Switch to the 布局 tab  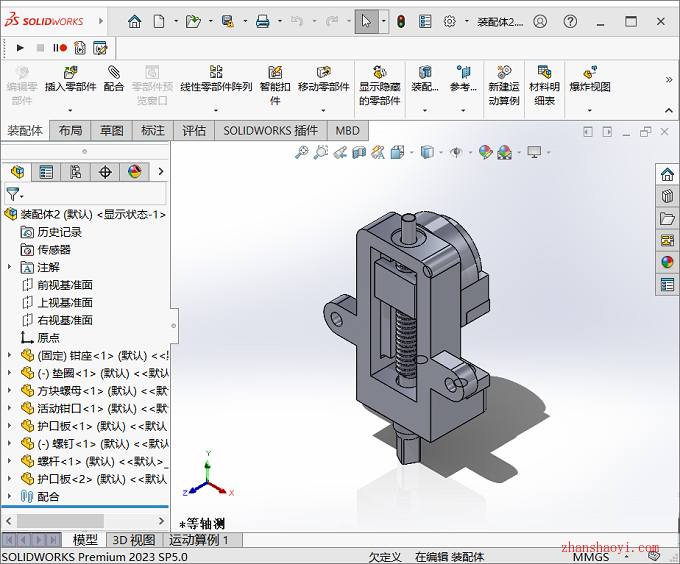(70, 130)
